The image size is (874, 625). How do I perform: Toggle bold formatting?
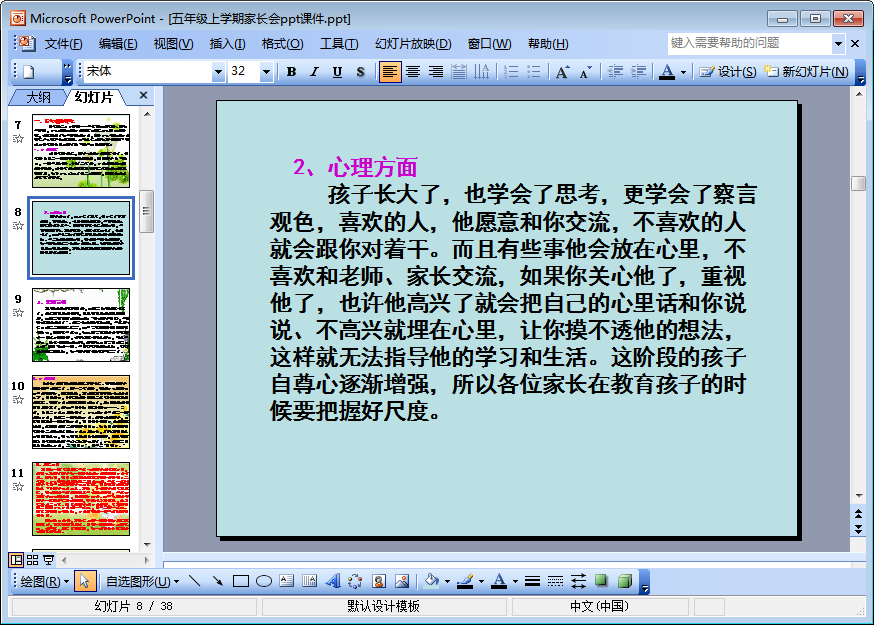coord(291,71)
